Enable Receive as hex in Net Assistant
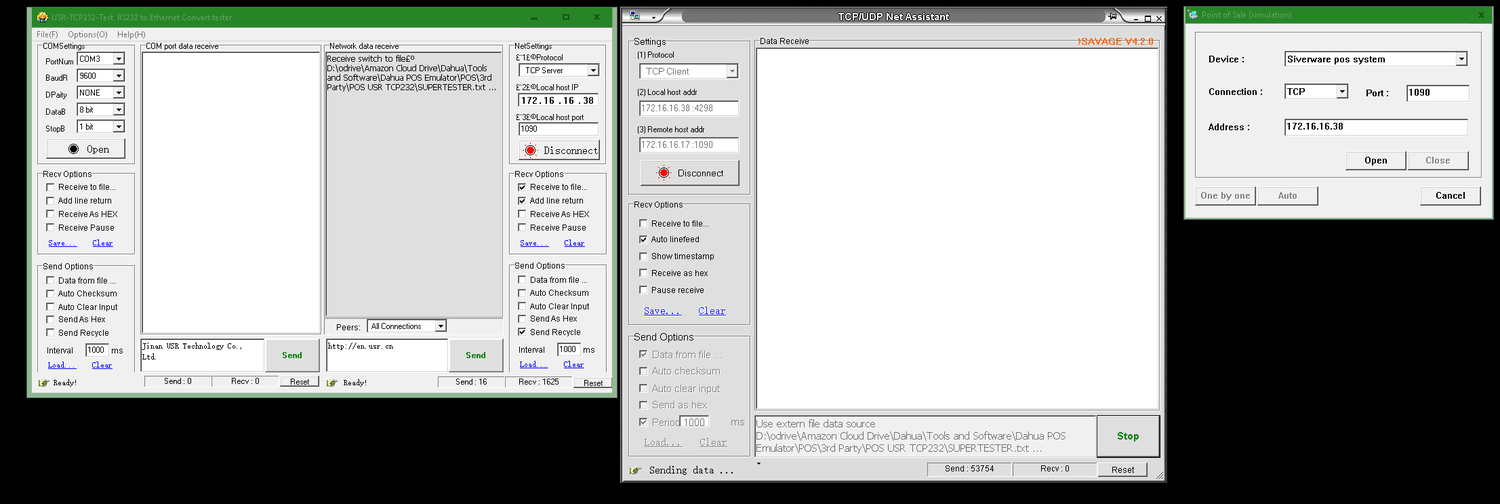Image resolution: width=1500 pixels, height=504 pixels. coord(643,273)
